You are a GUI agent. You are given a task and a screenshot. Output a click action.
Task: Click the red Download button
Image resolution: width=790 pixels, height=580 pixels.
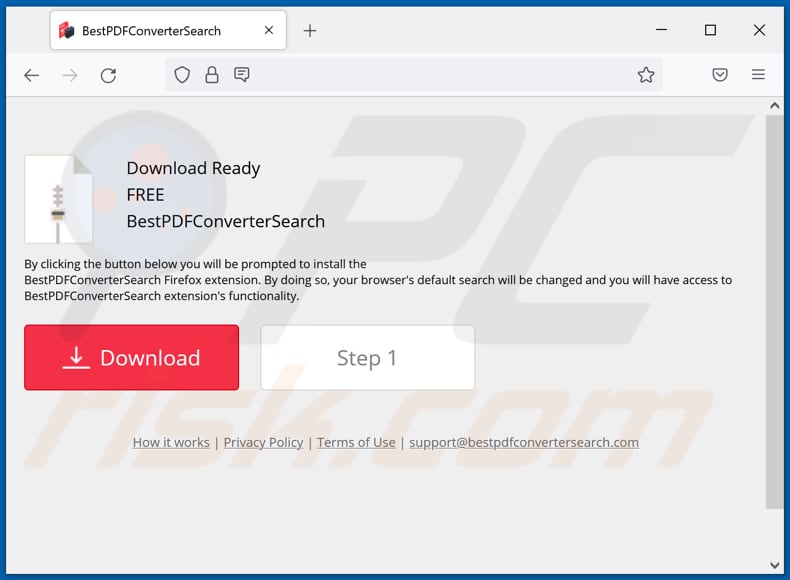pyautogui.click(x=131, y=357)
